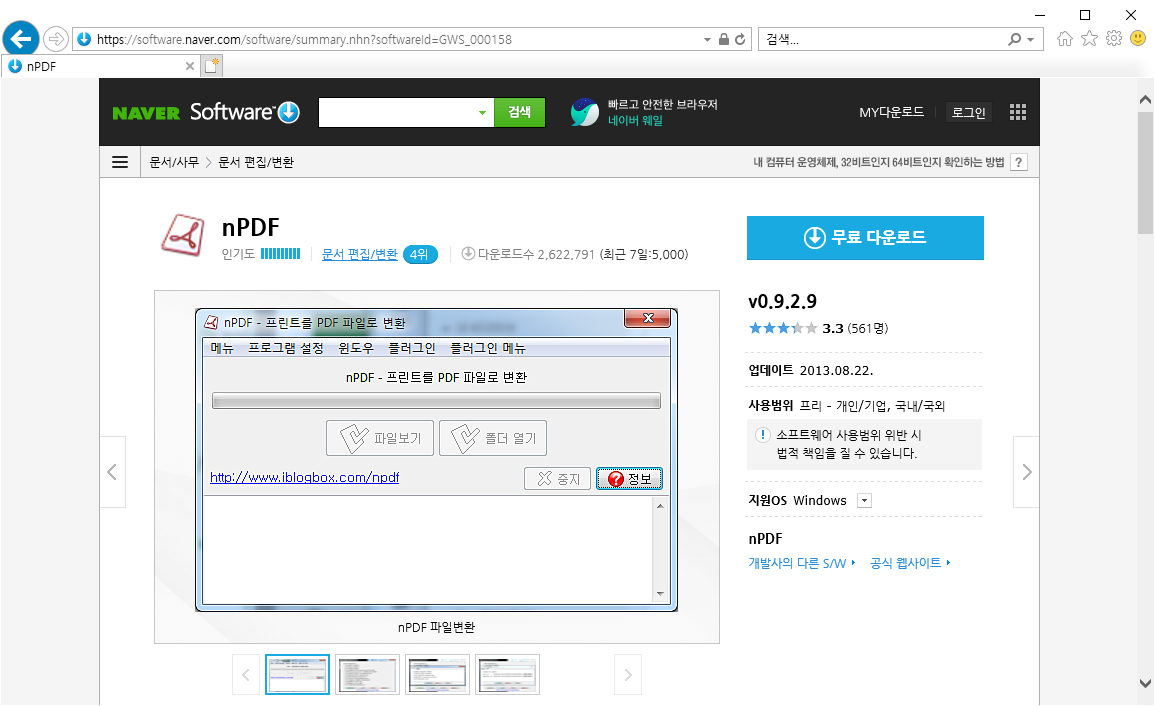This screenshot has height=706, width=1155.
Task: Select the nPDF browser tab
Action: pyautogui.click(x=101, y=66)
